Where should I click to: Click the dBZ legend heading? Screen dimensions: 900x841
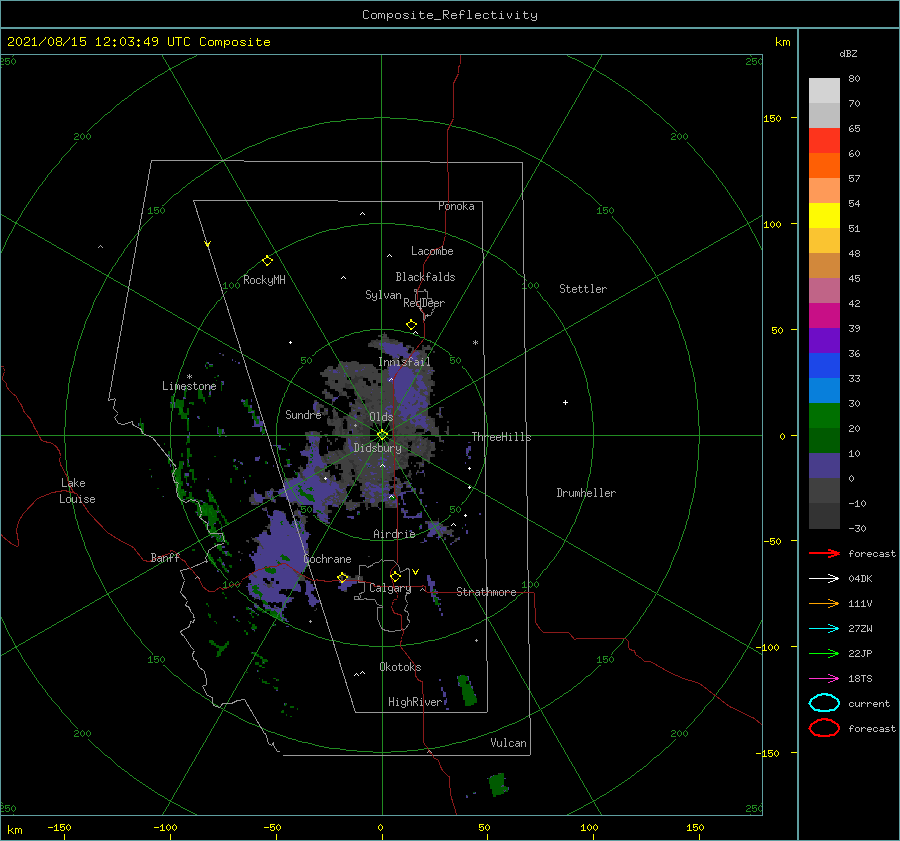pos(848,53)
